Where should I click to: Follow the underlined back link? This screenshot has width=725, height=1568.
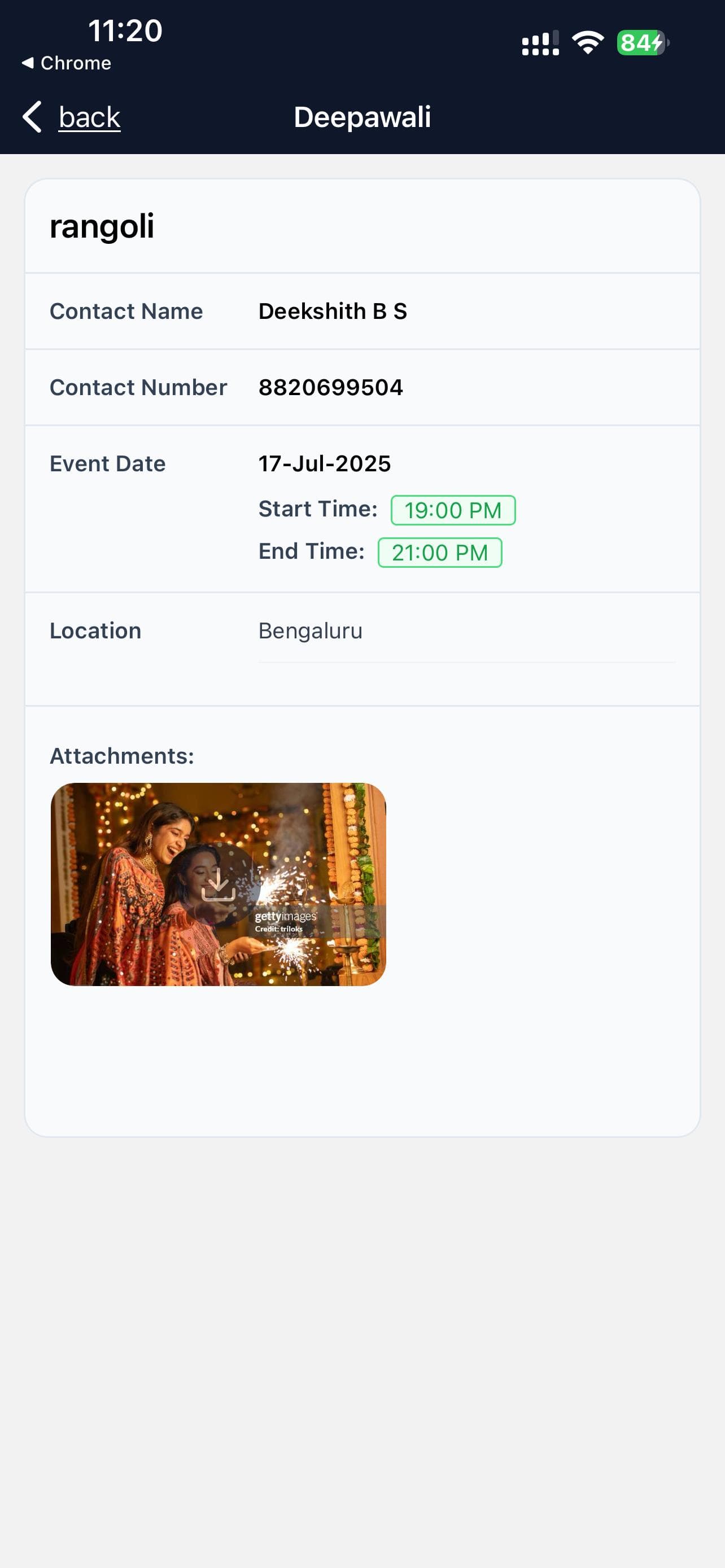click(x=89, y=117)
